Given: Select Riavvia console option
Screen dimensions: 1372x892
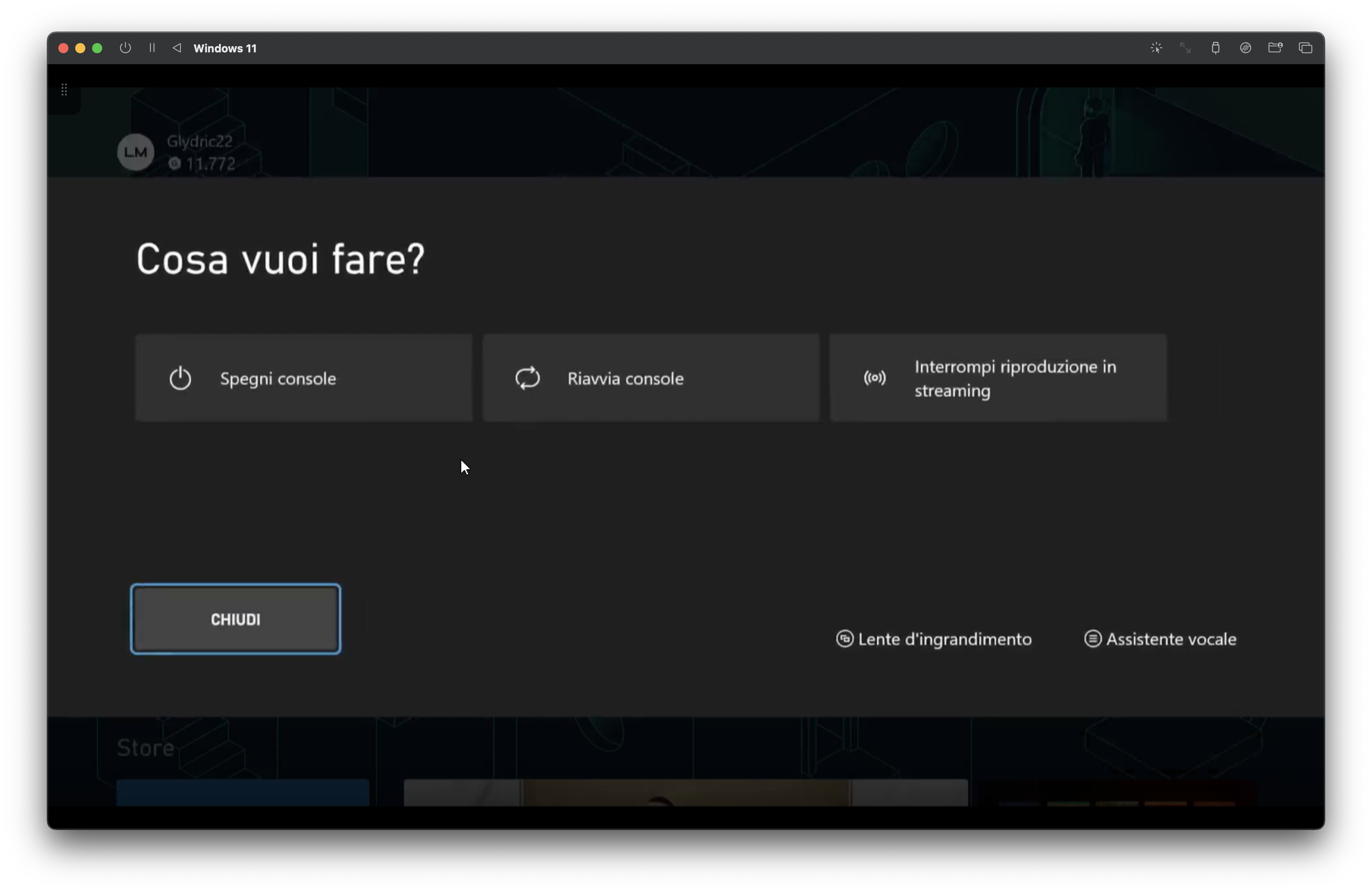Looking at the screenshot, I should tap(651, 378).
